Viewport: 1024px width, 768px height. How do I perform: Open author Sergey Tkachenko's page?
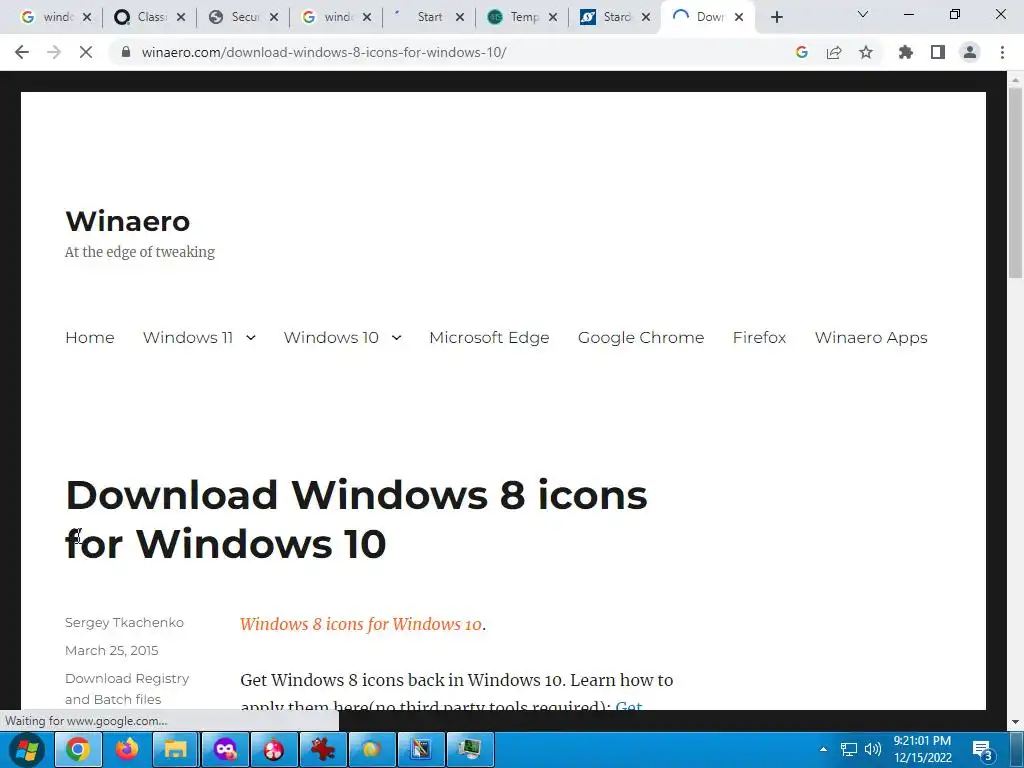124,622
